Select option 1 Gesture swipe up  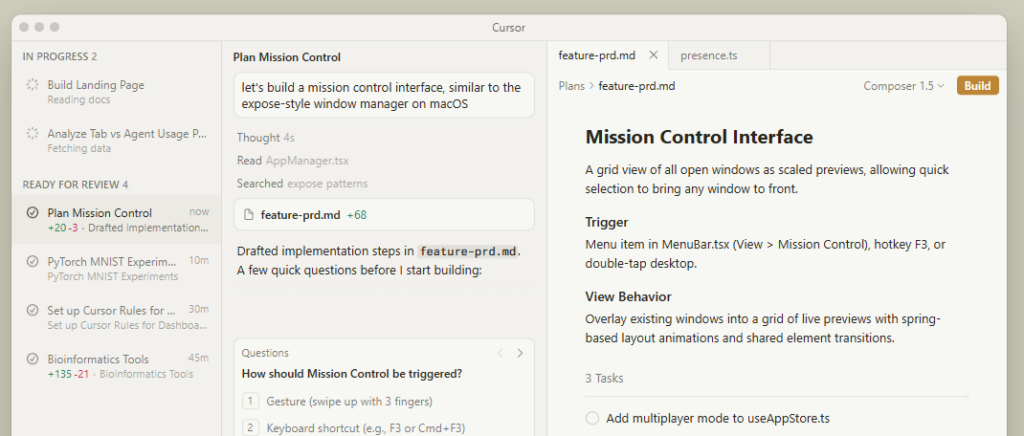384,401
